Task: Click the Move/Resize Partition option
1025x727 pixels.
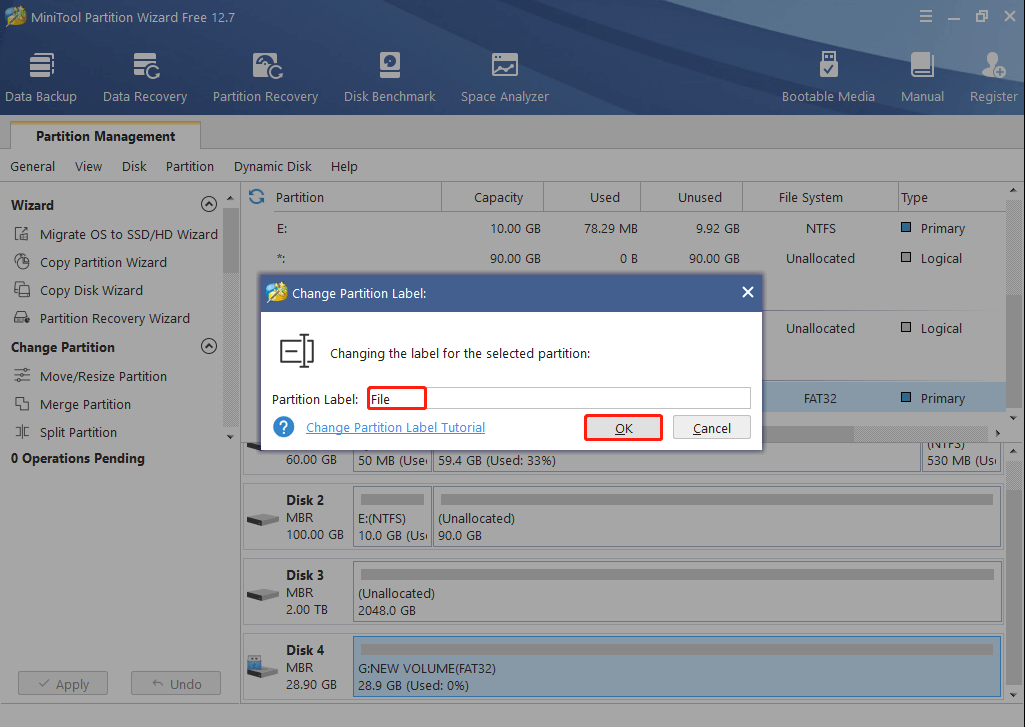Action: click(x=103, y=376)
